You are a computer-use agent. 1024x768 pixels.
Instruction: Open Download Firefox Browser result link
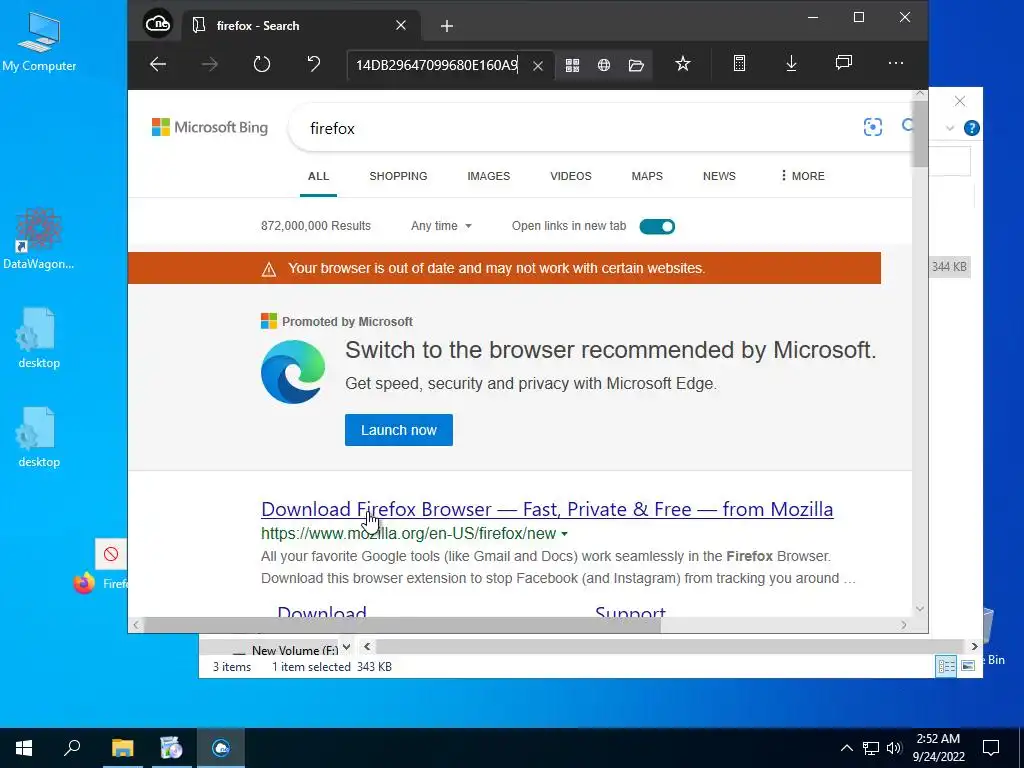547,509
